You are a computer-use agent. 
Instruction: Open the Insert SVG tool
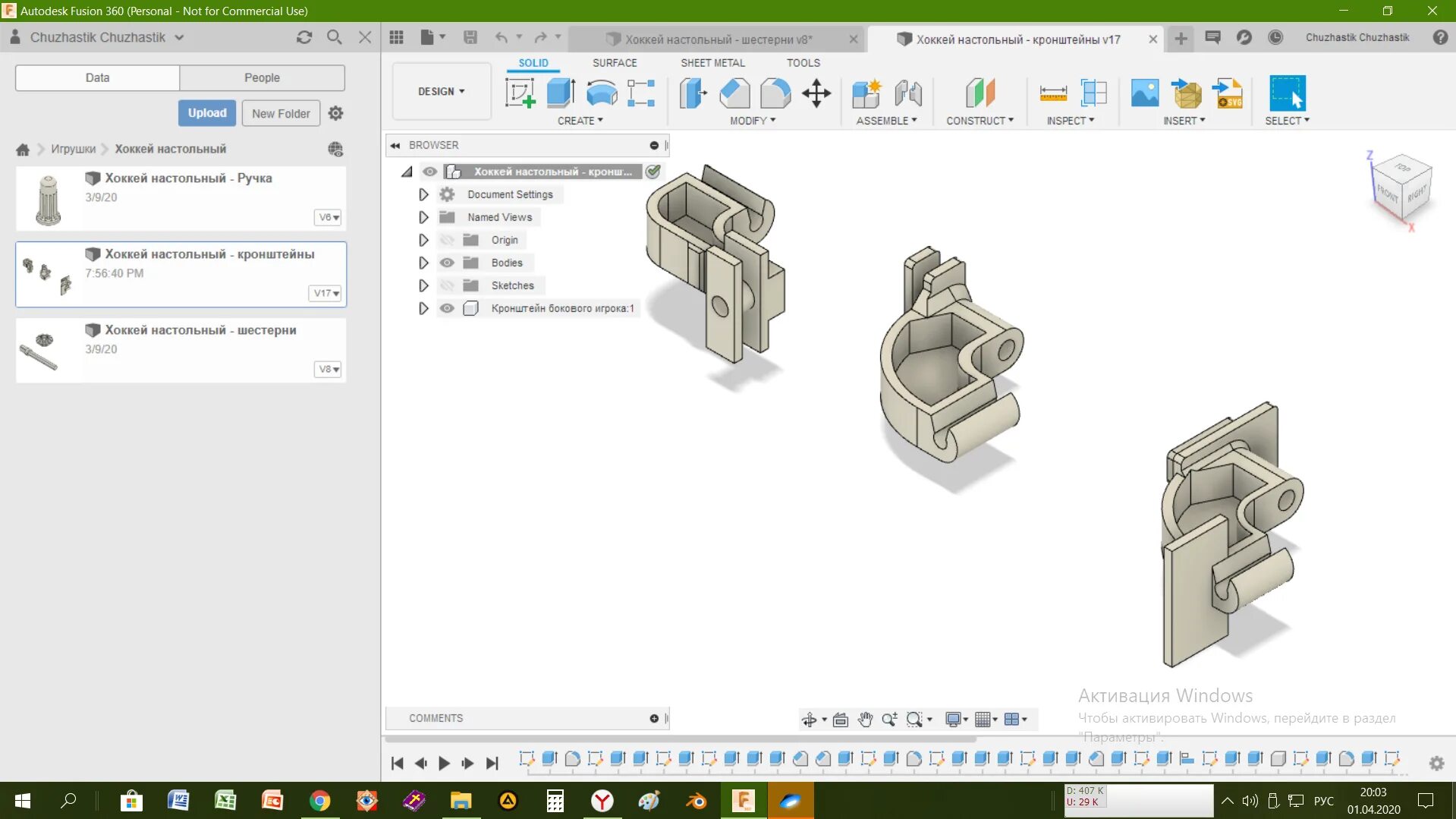coord(1228,93)
